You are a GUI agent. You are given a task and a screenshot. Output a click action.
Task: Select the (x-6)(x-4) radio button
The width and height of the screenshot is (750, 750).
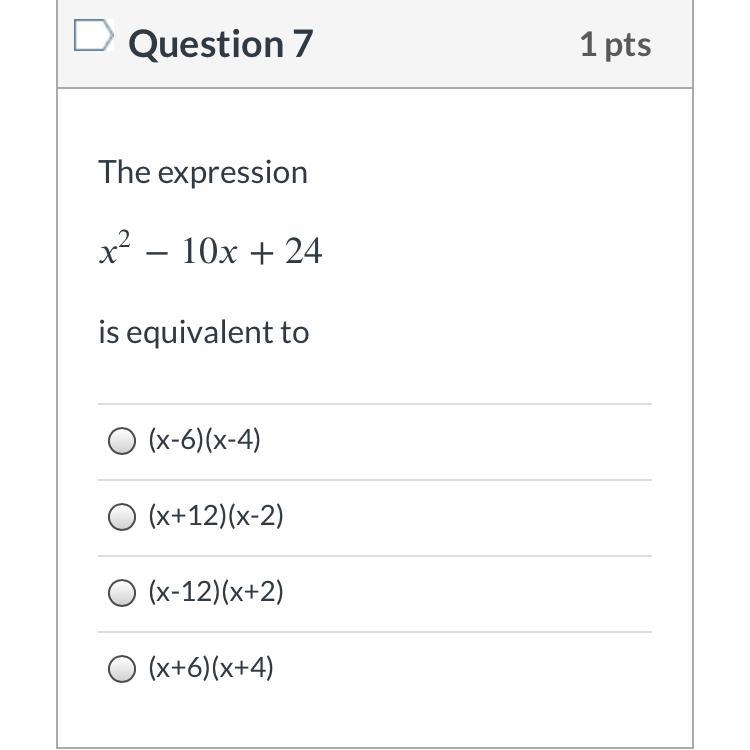pyautogui.click(x=122, y=441)
